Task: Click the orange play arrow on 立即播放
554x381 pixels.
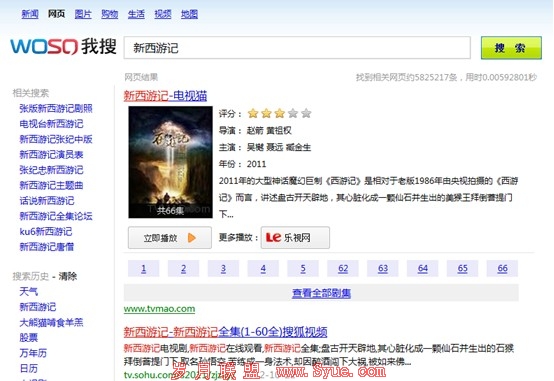Action: pos(192,238)
